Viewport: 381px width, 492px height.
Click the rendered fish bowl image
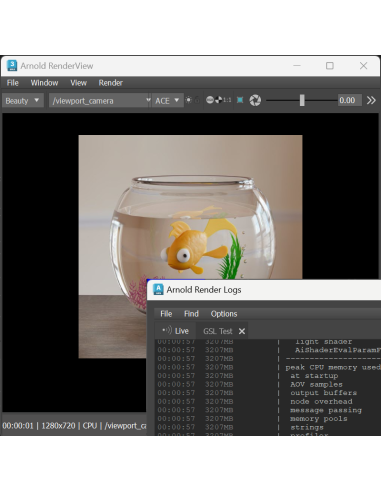(190, 246)
